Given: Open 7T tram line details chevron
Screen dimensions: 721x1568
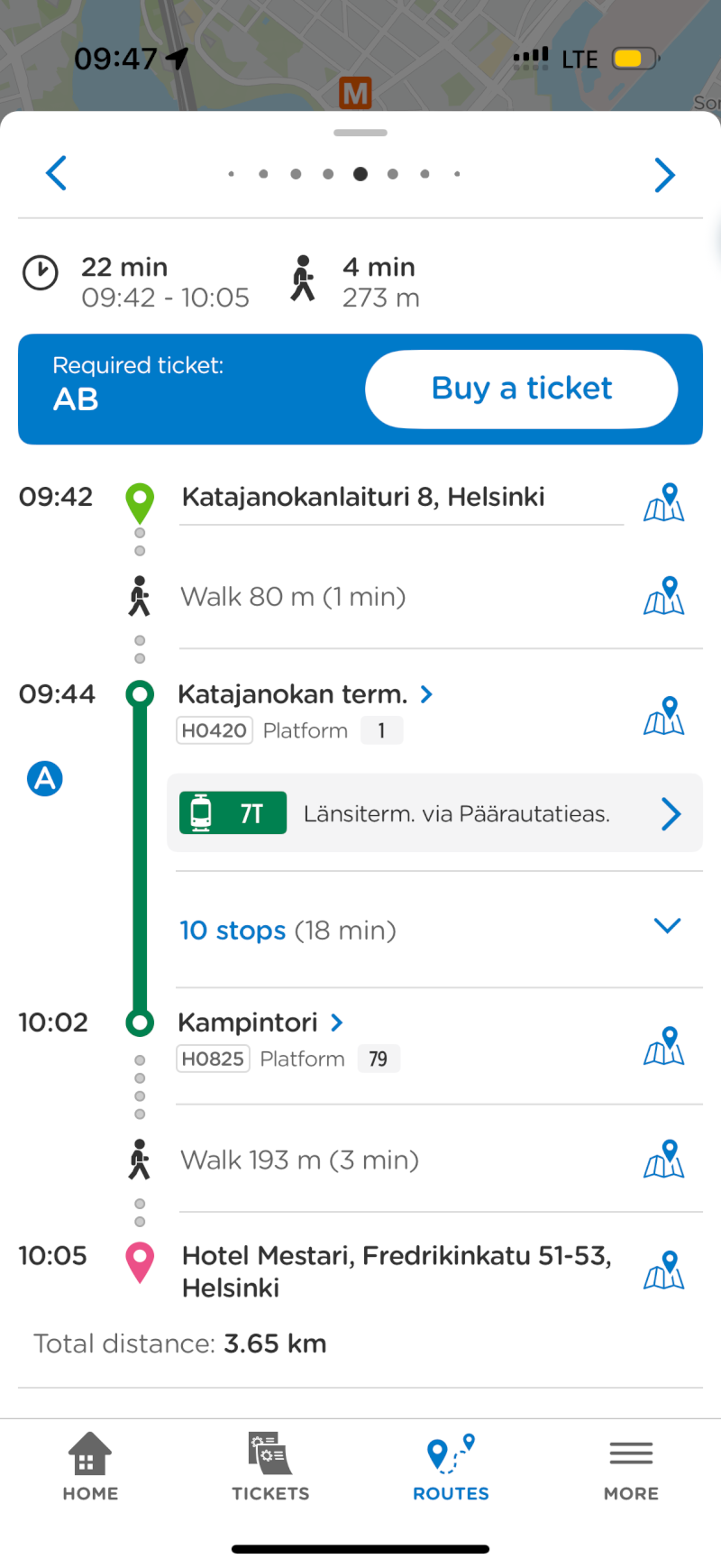Looking at the screenshot, I should (671, 813).
